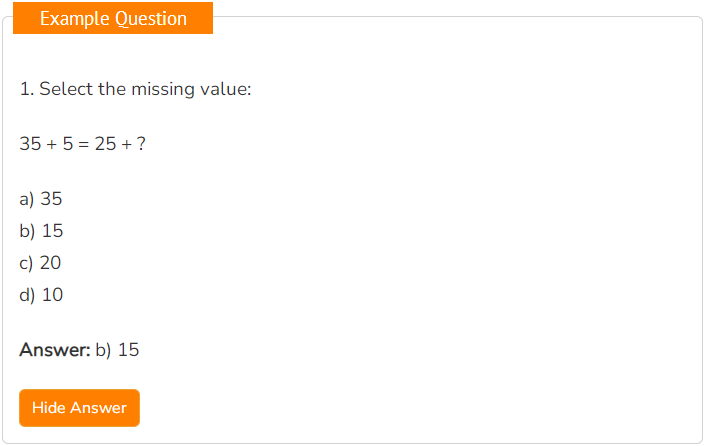Click the word 'Question' in orange header
Image resolution: width=705 pixels, height=446 pixels.
pos(151,19)
